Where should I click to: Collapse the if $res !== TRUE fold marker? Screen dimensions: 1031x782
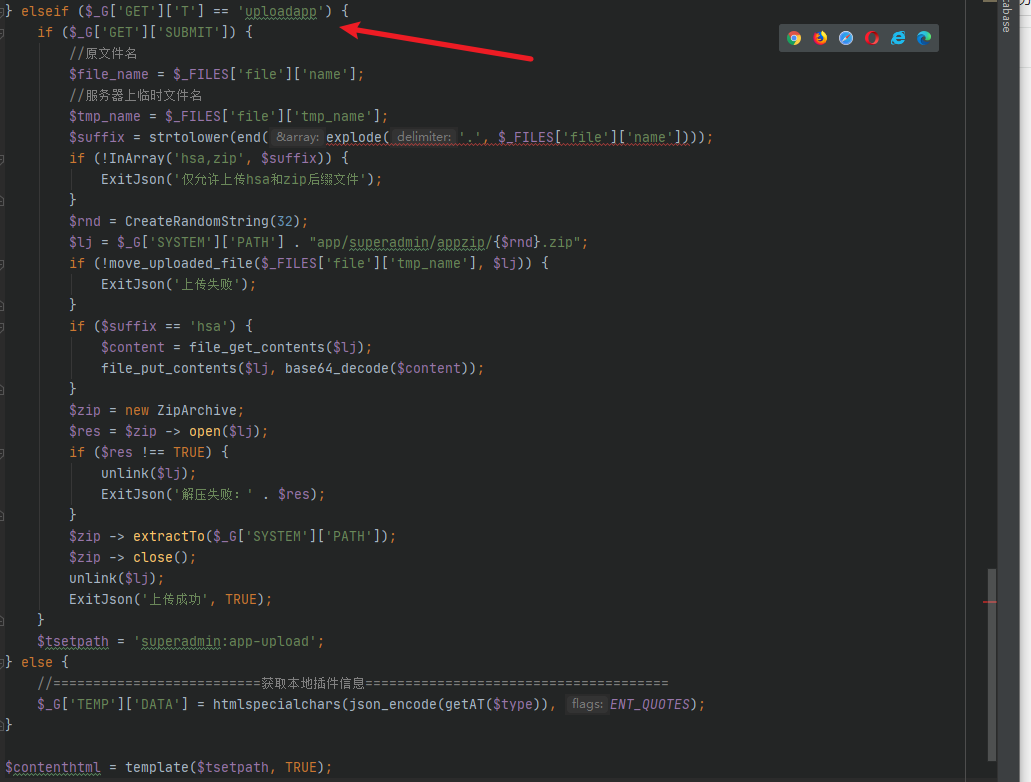[x=3, y=452]
